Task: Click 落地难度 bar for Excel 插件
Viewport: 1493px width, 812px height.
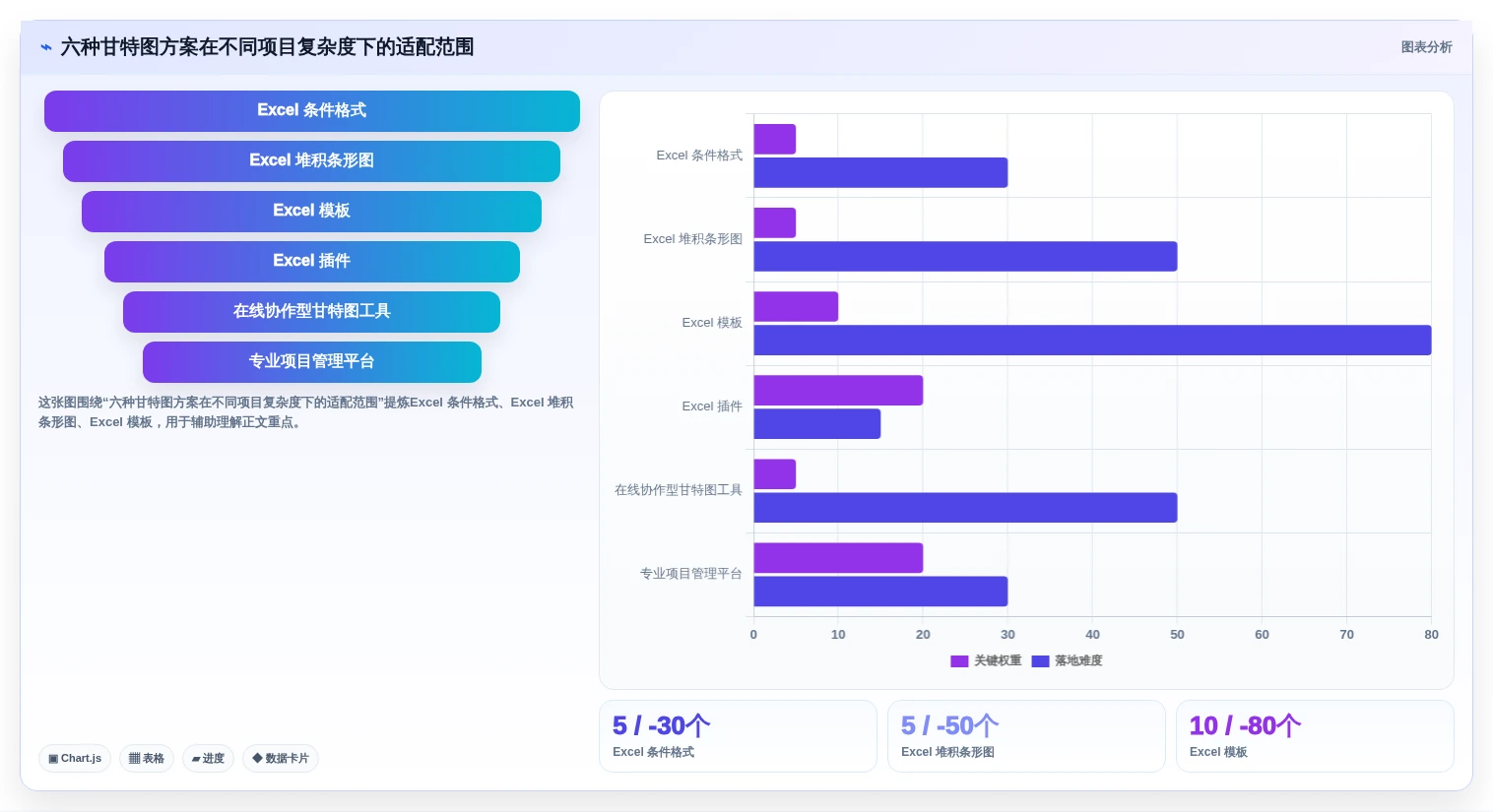Action: point(817,423)
